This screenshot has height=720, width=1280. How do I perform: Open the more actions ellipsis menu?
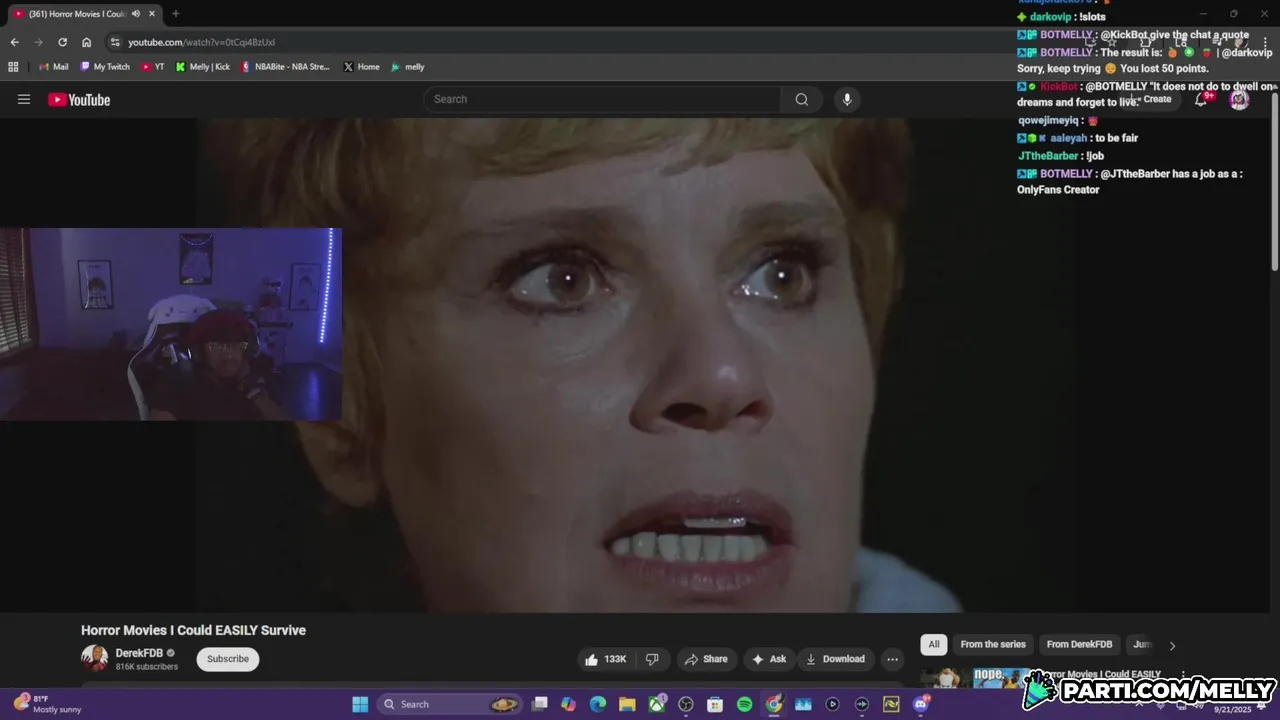[x=892, y=659]
